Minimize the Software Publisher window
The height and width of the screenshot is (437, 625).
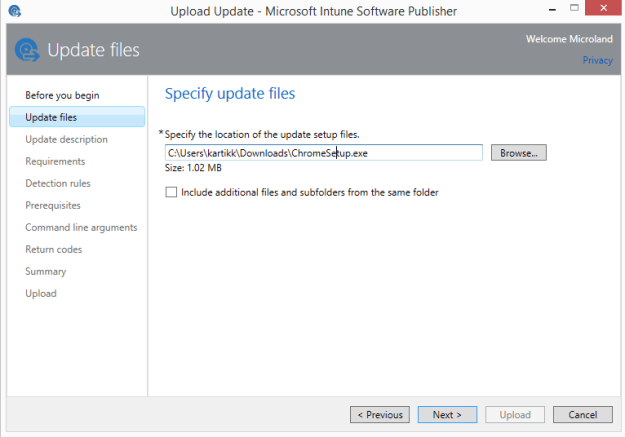(552, 9)
